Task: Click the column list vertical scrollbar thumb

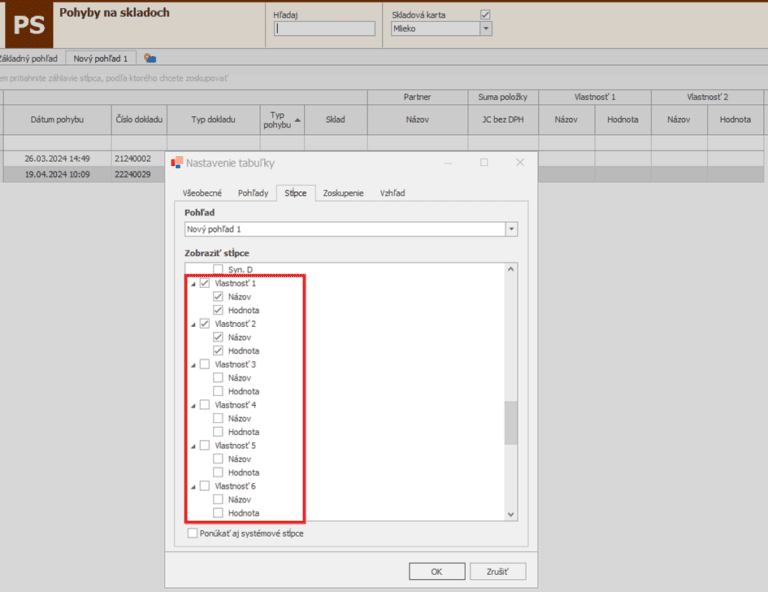Action: [x=511, y=422]
